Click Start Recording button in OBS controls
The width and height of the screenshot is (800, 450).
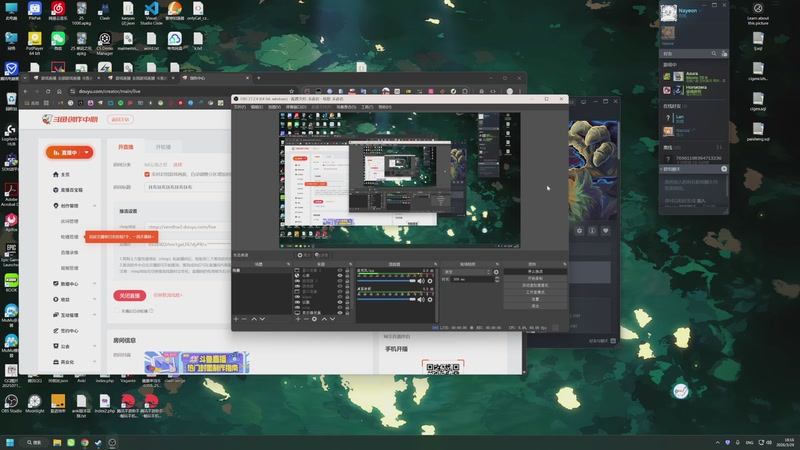535,278
